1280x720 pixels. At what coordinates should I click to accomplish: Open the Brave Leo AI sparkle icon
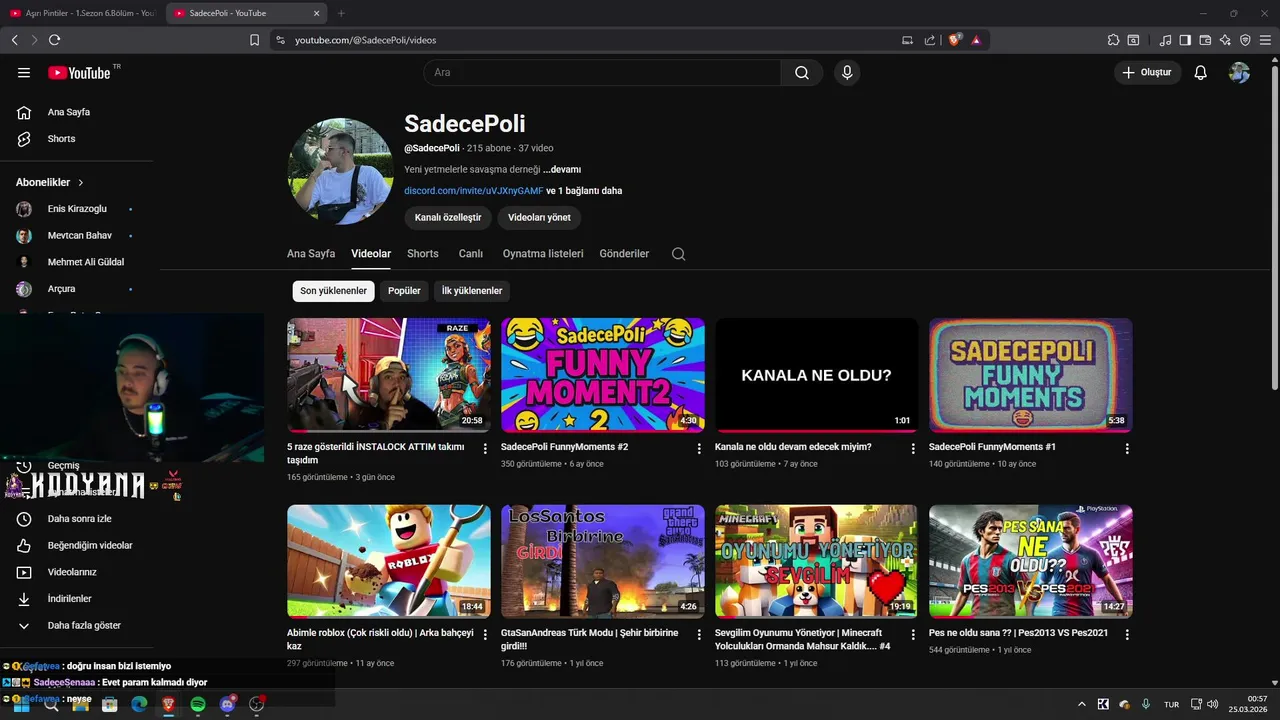tap(1225, 40)
